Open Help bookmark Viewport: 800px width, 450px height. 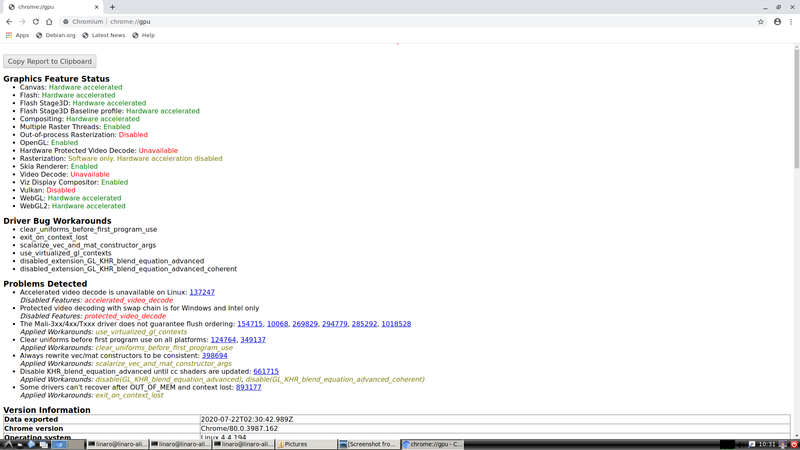143,35
